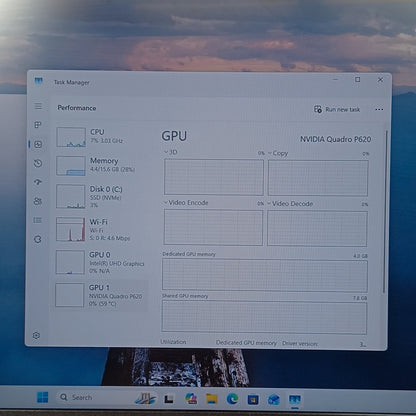Screen dimensions: 416x416
Task: Open the Services icon in the sidebar
Action: 38,239
